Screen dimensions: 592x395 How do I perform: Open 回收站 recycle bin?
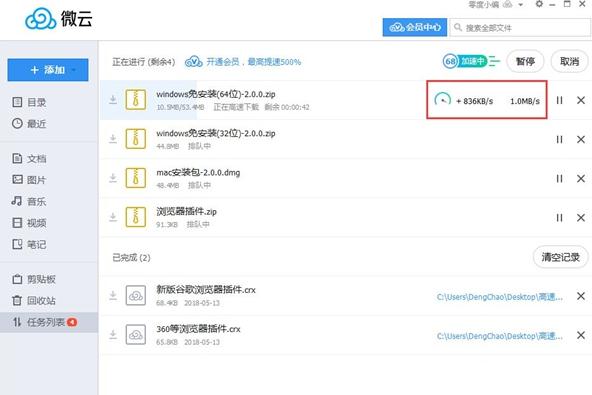[34, 301]
